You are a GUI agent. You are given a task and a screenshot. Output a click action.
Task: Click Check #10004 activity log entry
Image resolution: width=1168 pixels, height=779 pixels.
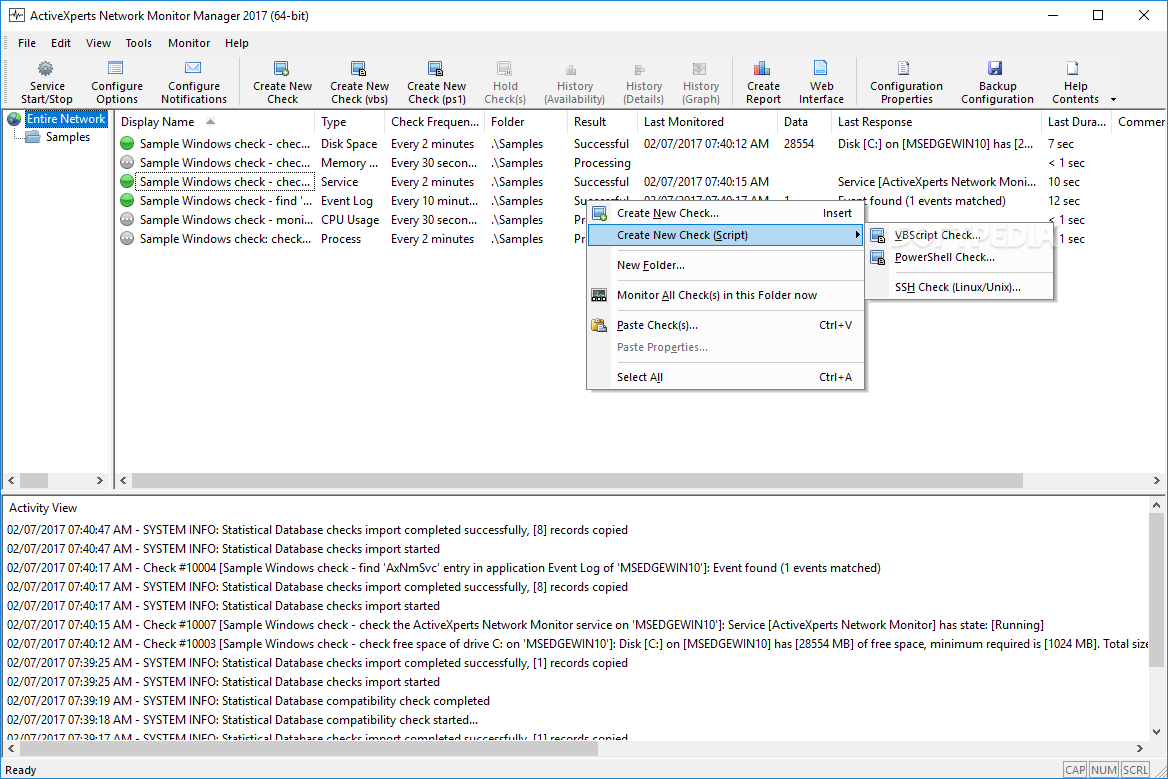coord(444,567)
